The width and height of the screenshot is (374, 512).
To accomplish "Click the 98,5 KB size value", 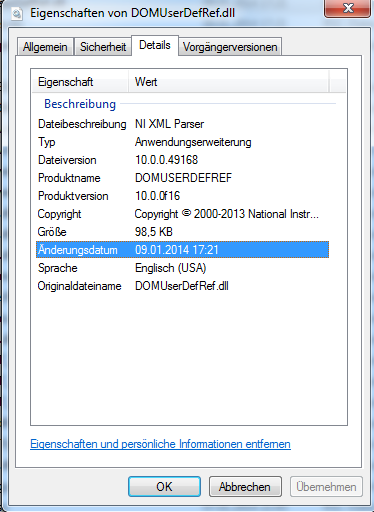I will [154, 232].
